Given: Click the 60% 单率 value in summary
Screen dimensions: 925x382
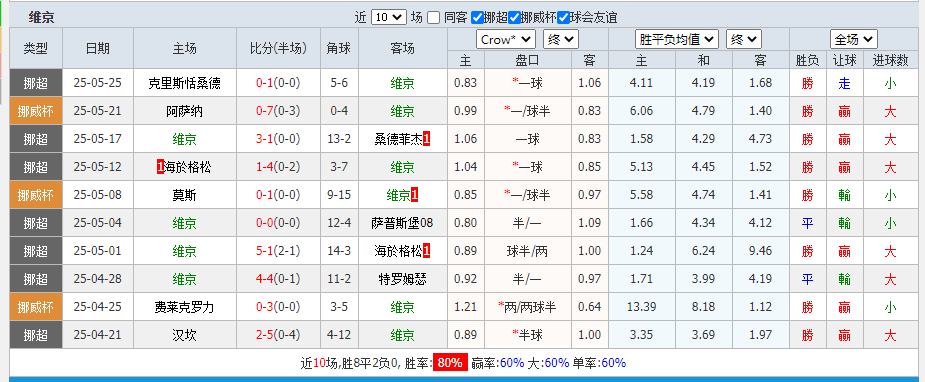Looking at the screenshot, I should (614, 363).
